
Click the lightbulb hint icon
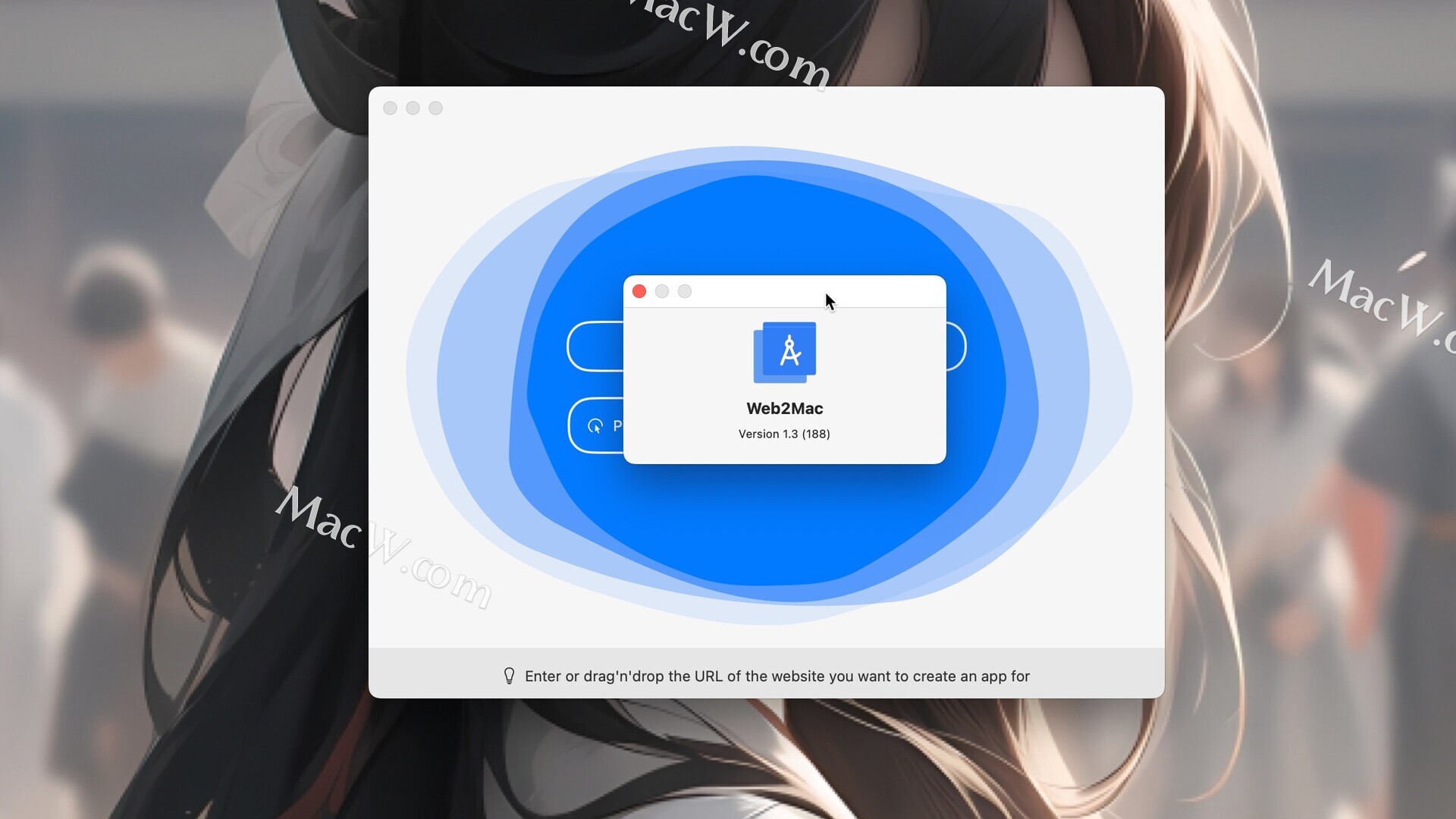click(510, 676)
